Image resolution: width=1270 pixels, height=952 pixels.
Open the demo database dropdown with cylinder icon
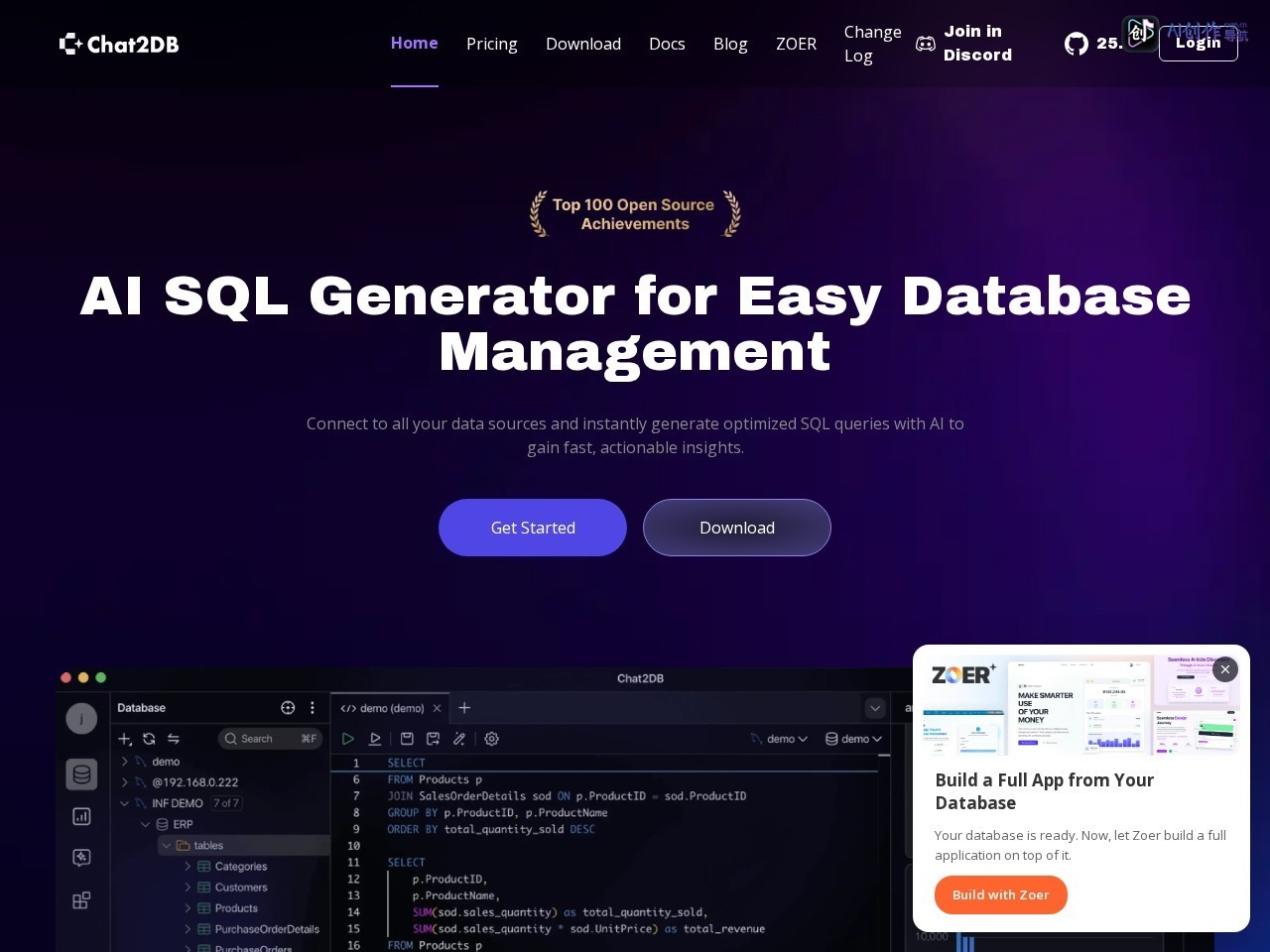pyautogui.click(x=854, y=739)
